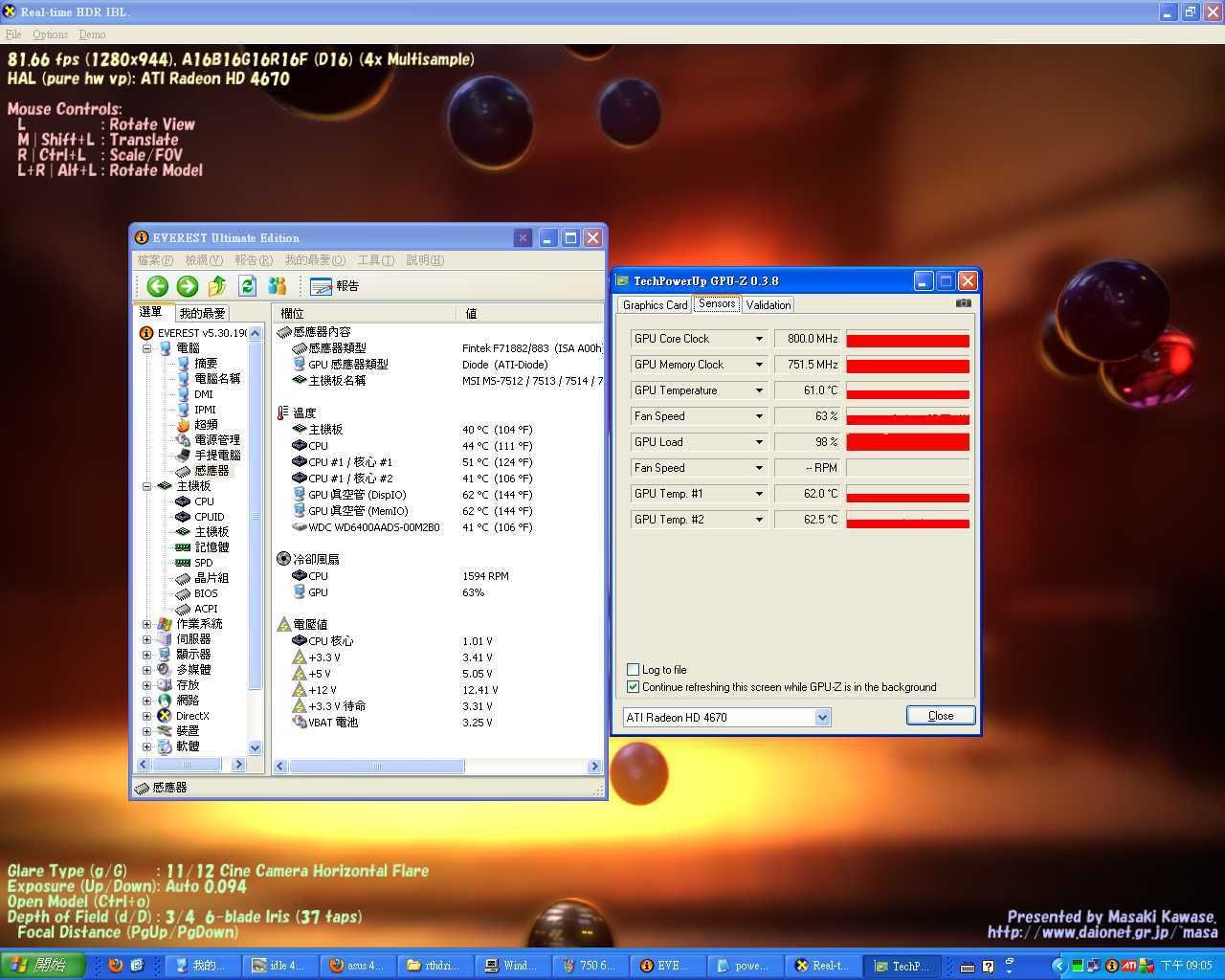1225x980 pixels.
Task: Click the ATI tray icon in system tray
Action: (x=1129, y=966)
